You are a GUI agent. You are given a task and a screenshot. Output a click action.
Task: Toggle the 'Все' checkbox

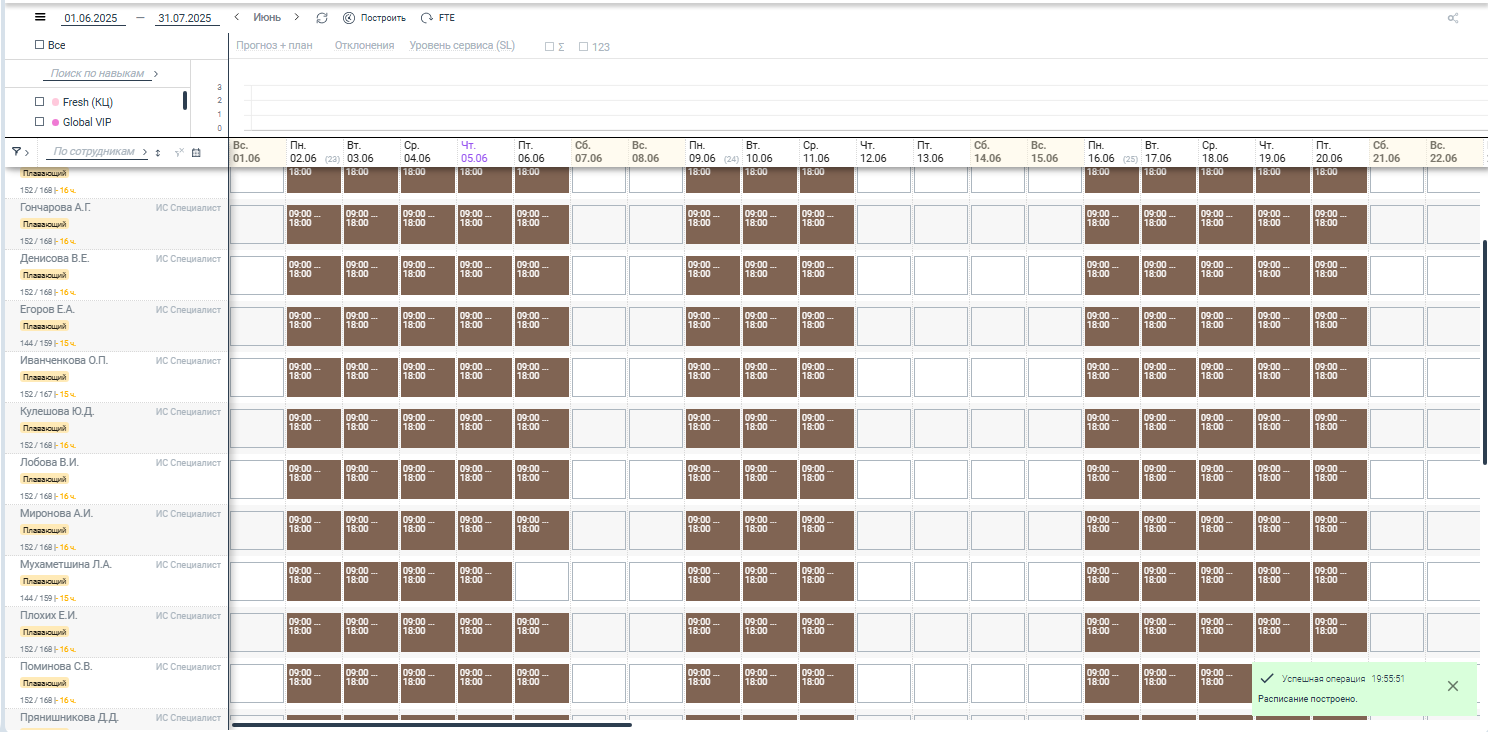point(39,45)
